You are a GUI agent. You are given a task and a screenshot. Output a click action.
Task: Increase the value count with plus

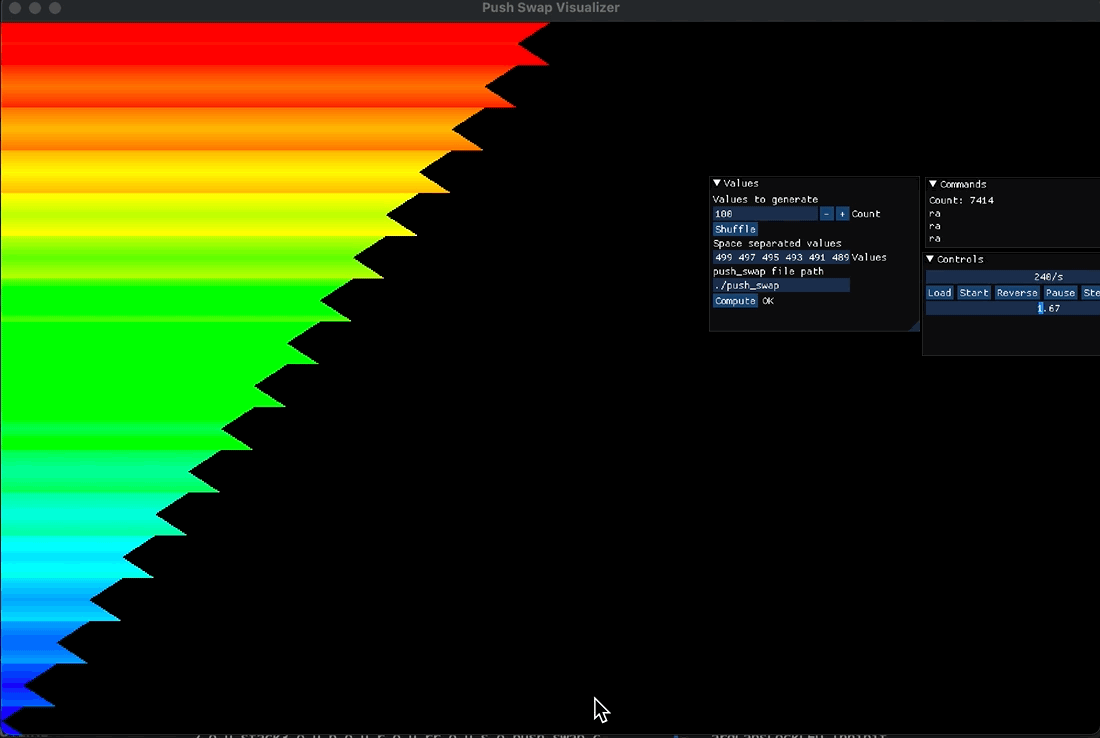[x=842, y=214]
